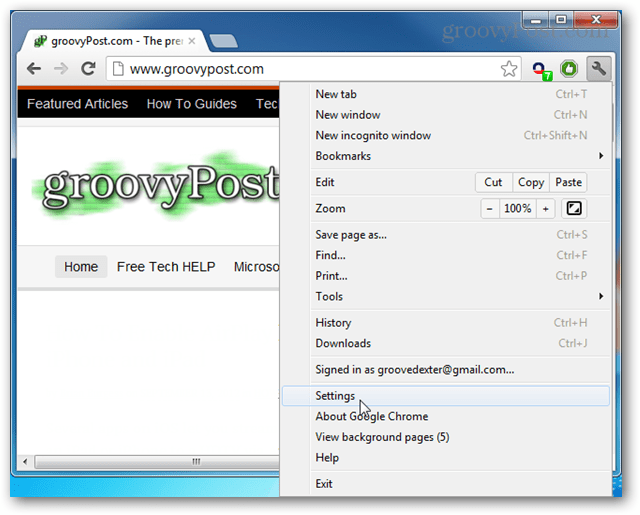This screenshot has height=515, width=640.
Task: Open the extension icon with 7 badge
Action: click(x=542, y=70)
